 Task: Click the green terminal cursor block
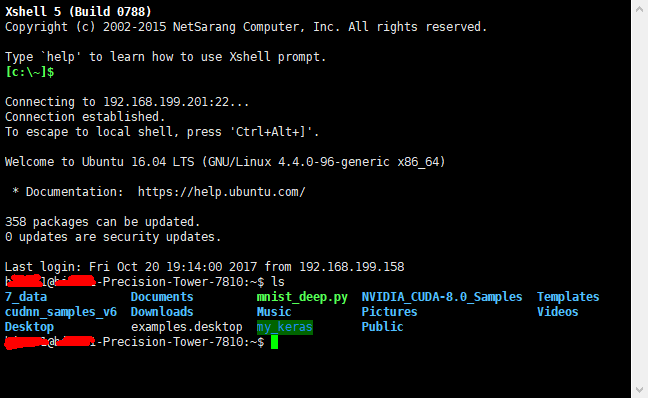pyautogui.click(x=274, y=342)
